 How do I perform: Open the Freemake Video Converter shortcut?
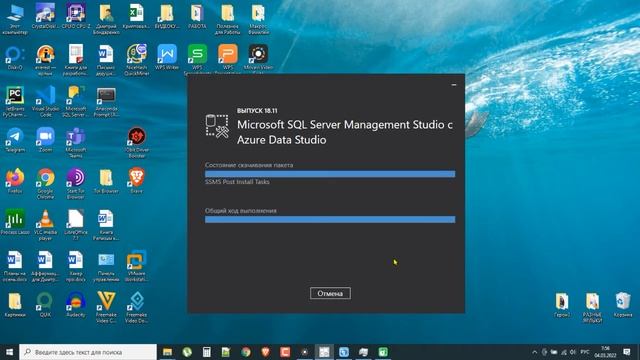pyautogui.click(x=106, y=308)
